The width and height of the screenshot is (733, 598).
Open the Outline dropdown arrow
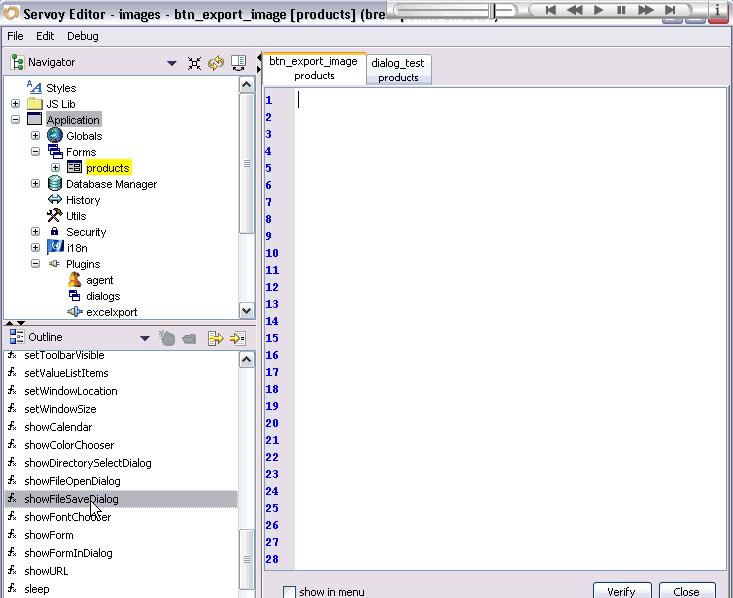144,339
